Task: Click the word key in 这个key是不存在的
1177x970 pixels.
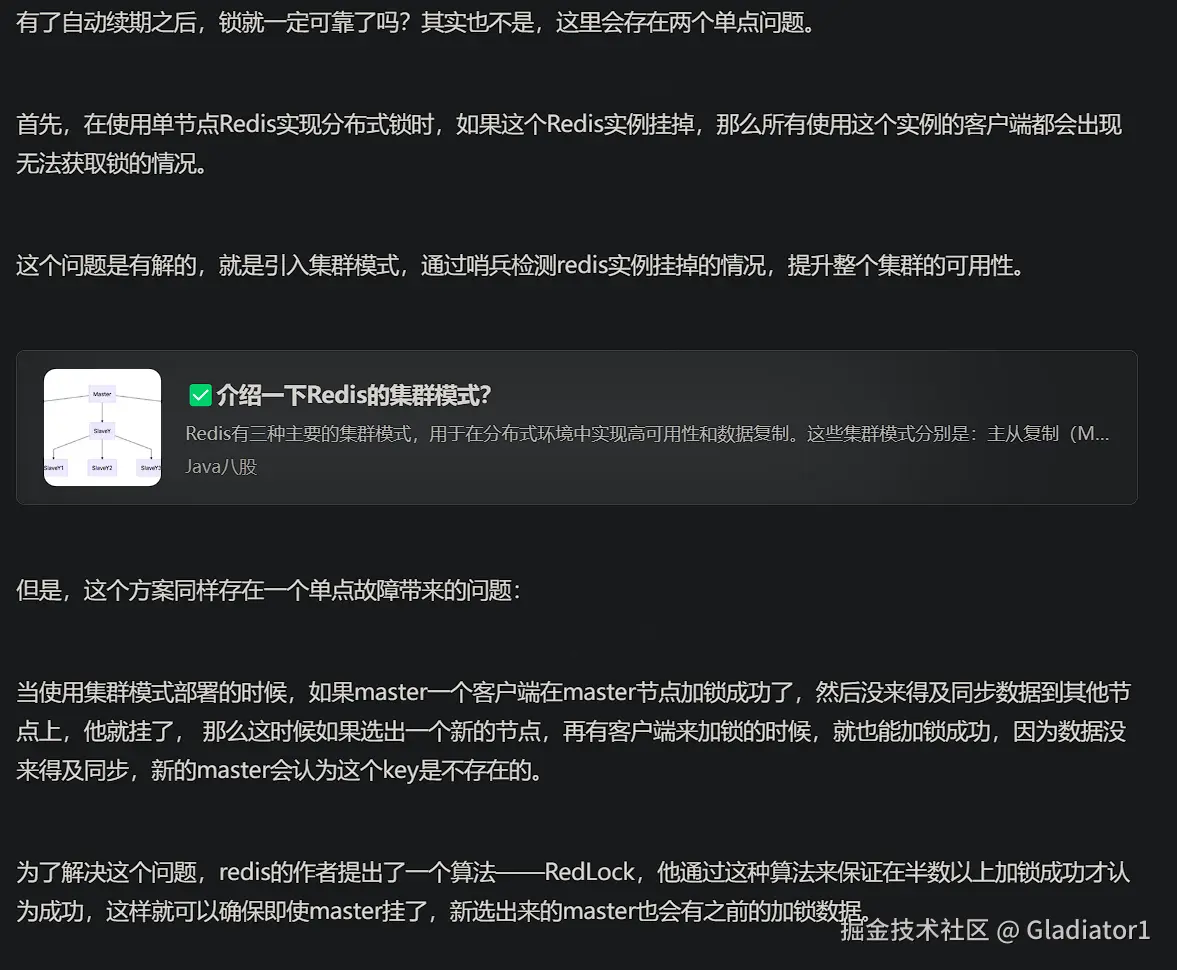Action: [400, 770]
